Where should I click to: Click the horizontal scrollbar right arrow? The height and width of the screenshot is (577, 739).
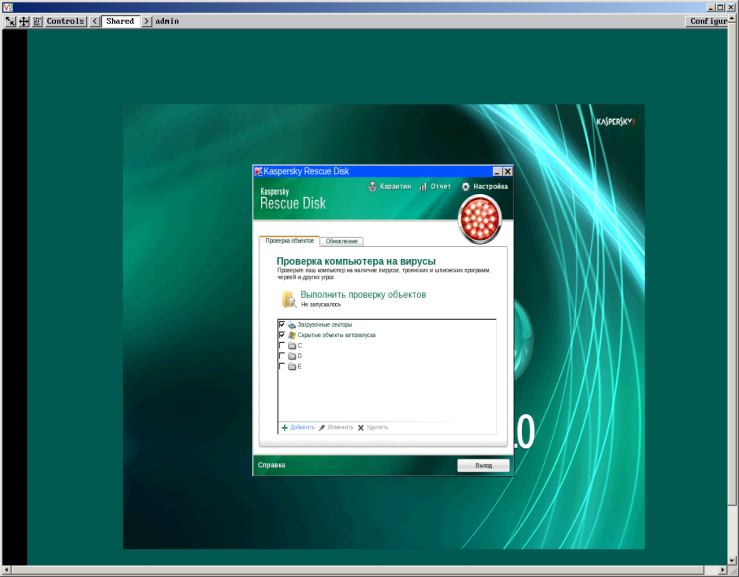tap(723, 570)
